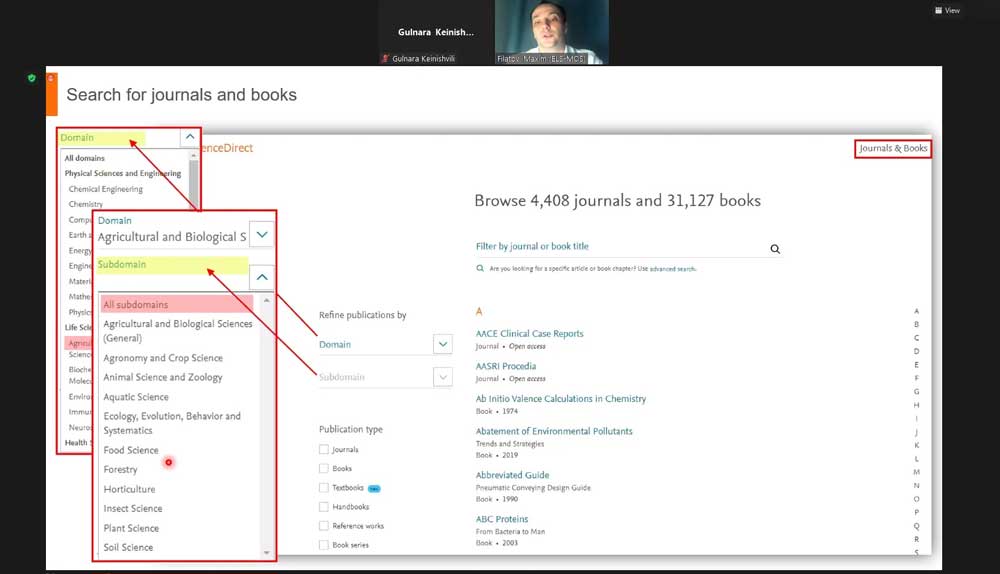Open AACE Clinical Case Reports journal
Viewport: 1000px width, 574px height.
tap(529, 334)
